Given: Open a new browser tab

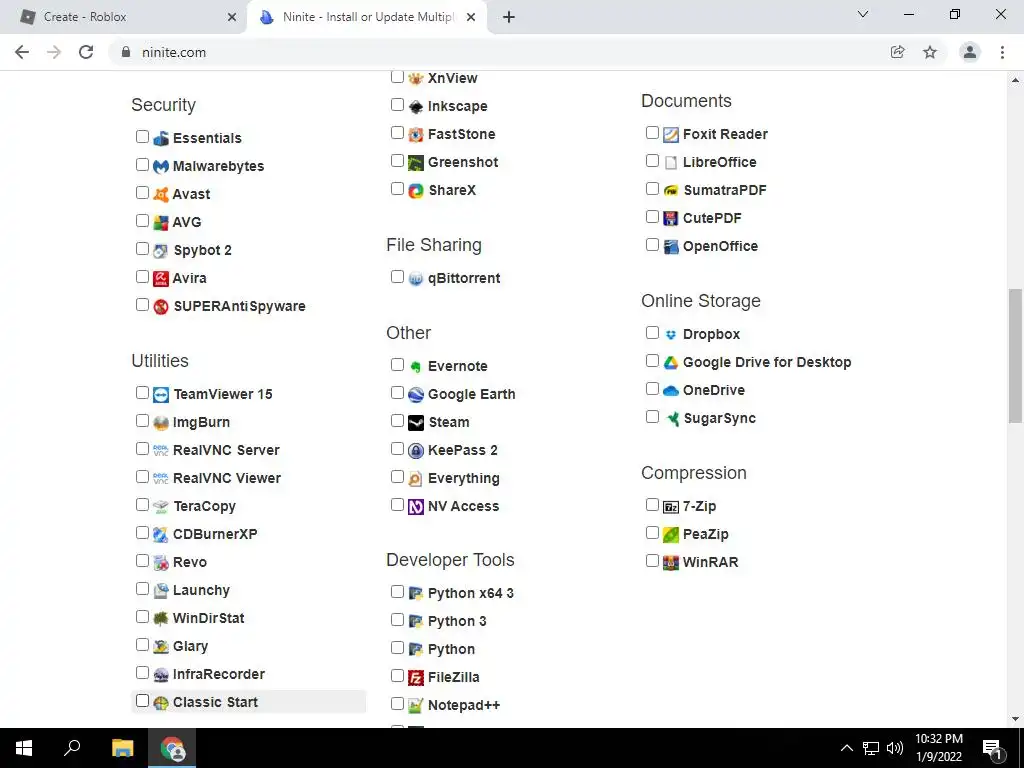Looking at the screenshot, I should point(509,17).
